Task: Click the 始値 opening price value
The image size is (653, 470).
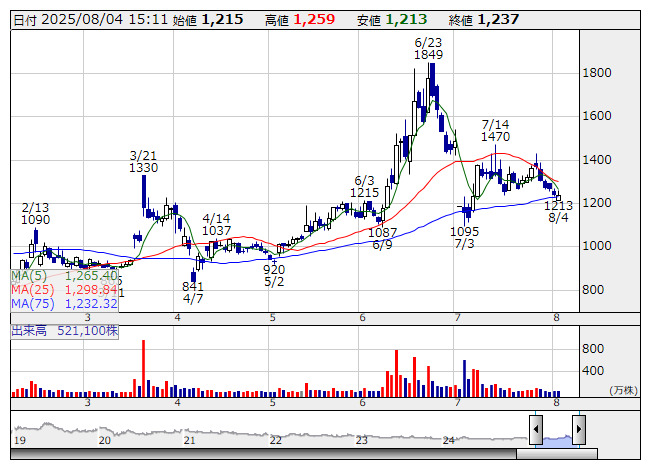Action: pyautogui.click(x=221, y=20)
